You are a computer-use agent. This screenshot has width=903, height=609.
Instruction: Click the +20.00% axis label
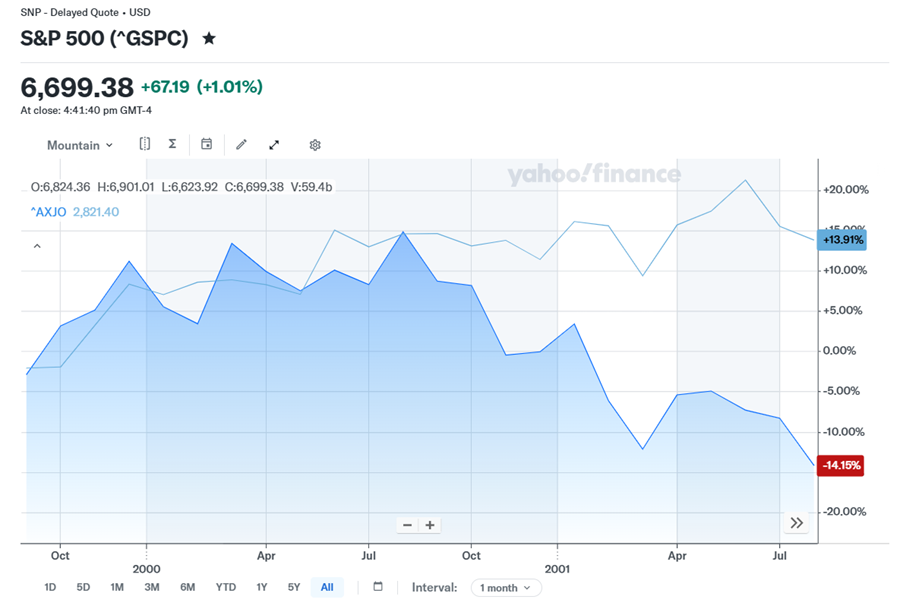(x=845, y=190)
